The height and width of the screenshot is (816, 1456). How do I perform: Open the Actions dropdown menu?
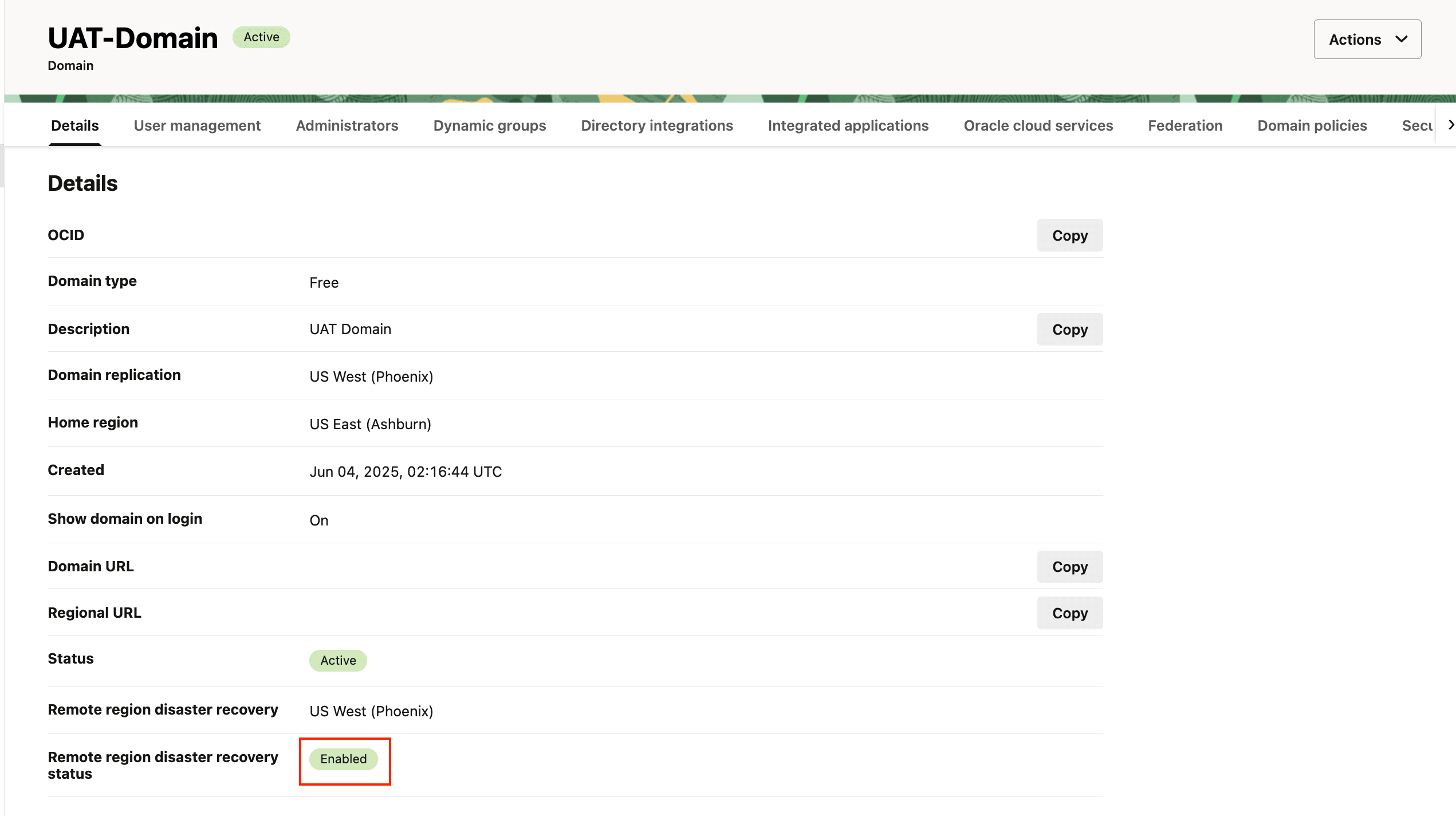point(1367,40)
